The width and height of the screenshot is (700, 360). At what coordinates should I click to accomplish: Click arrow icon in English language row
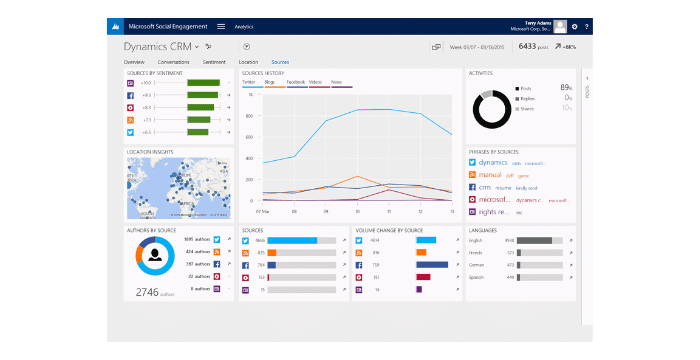point(571,241)
